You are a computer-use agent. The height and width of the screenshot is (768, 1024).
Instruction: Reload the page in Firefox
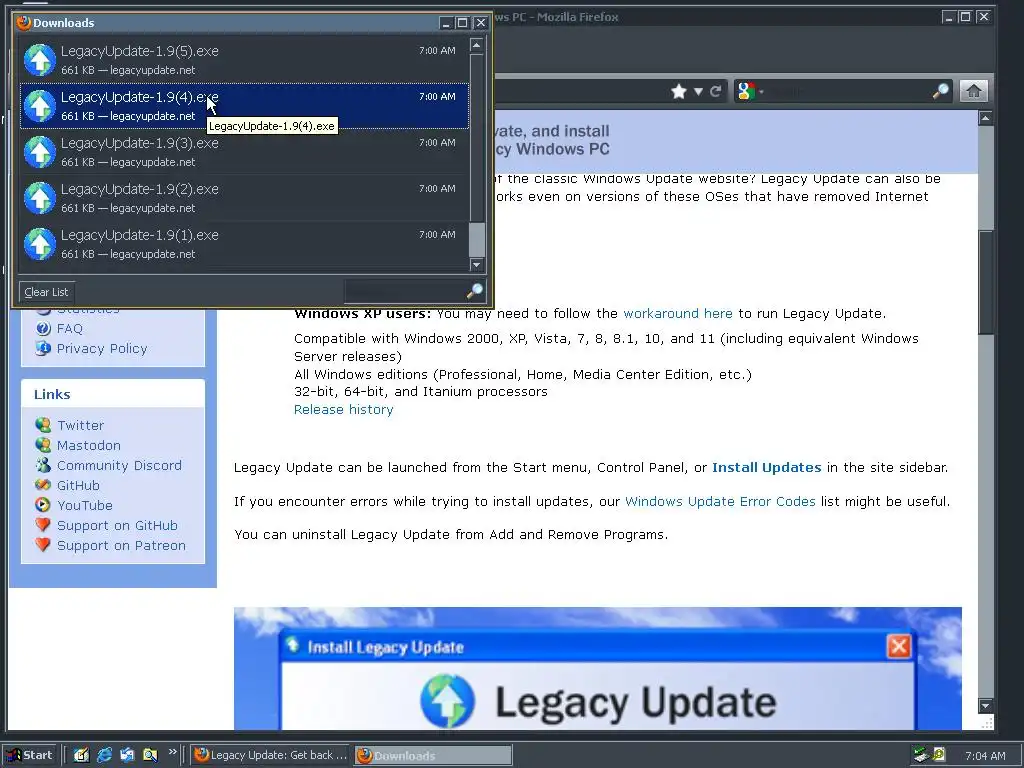[715, 91]
